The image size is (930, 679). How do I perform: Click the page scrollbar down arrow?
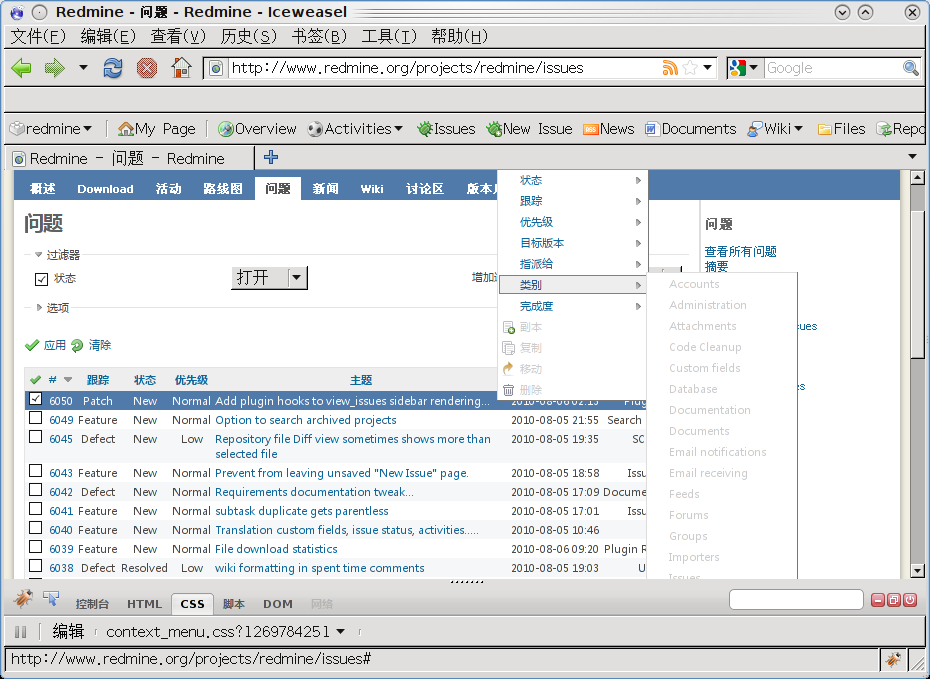(917, 571)
